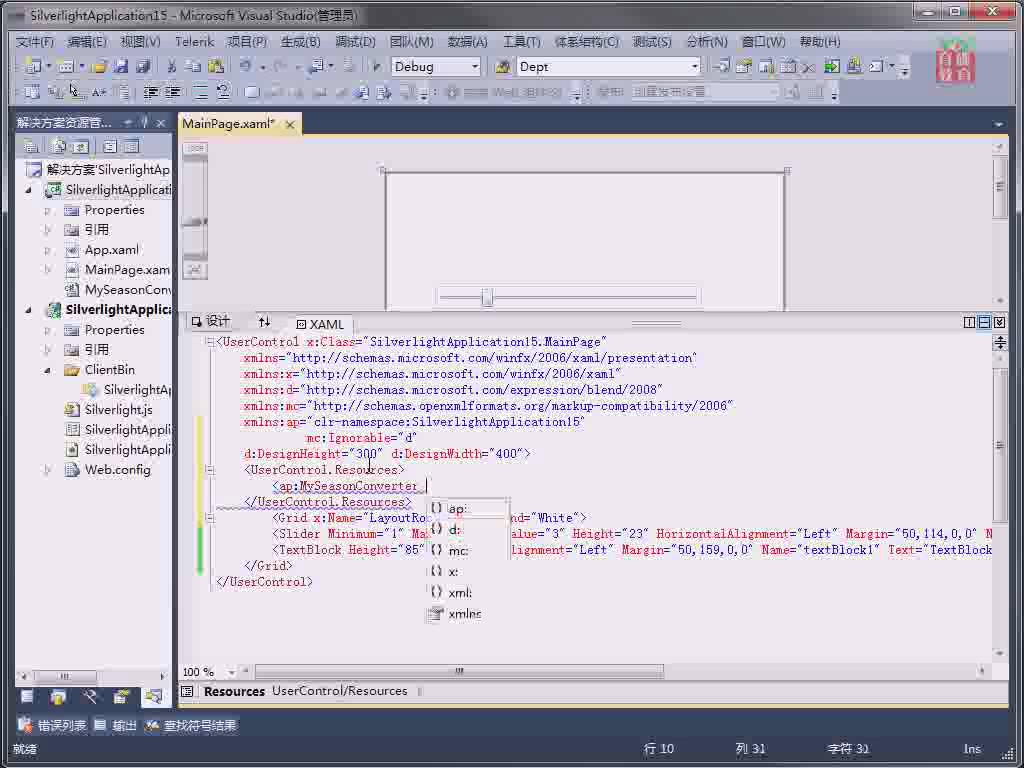
Task: Open the 调试(D) menu
Action: (x=355, y=42)
